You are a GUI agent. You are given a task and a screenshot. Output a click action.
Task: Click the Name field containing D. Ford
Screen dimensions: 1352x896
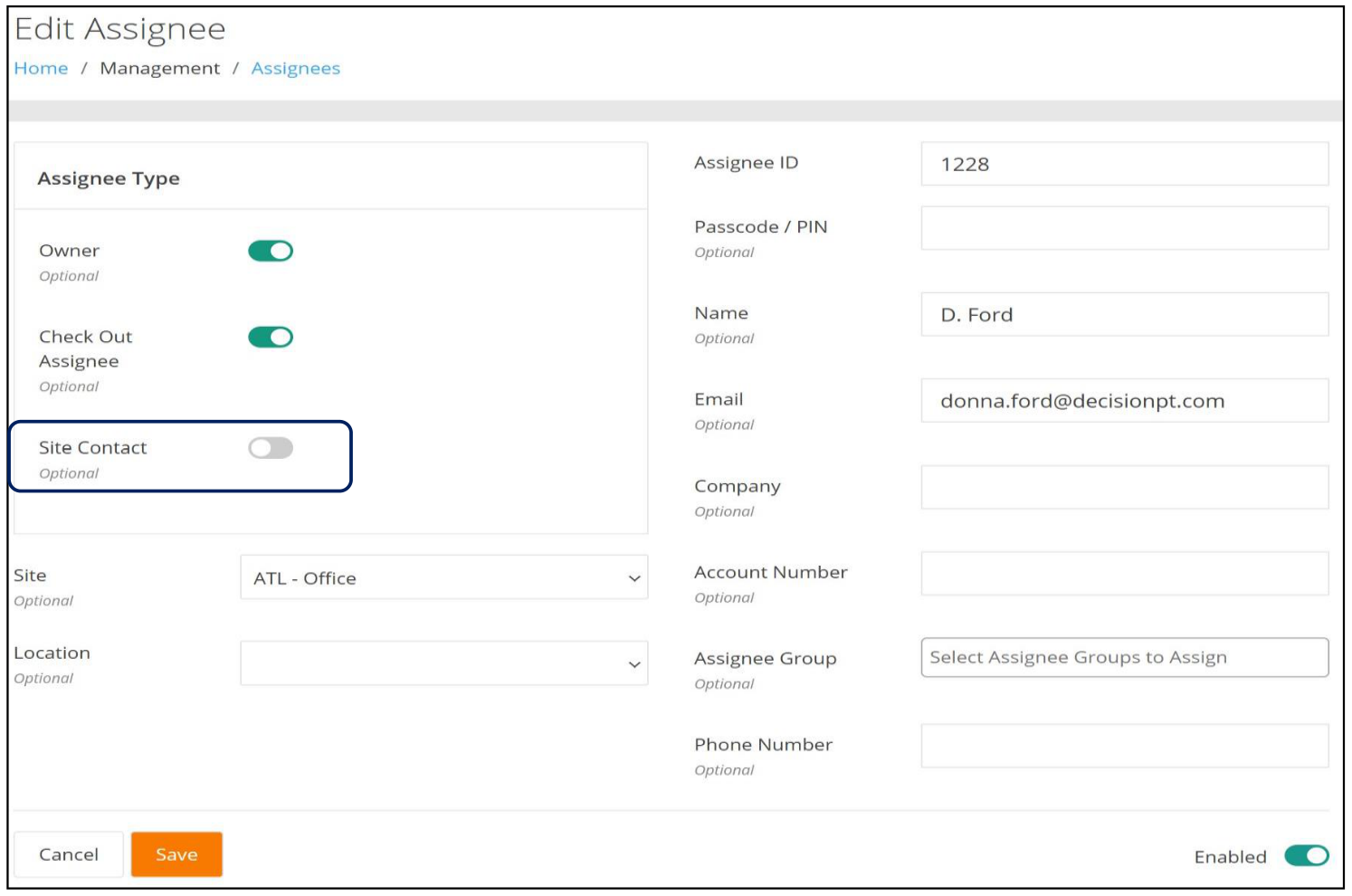(x=1125, y=314)
